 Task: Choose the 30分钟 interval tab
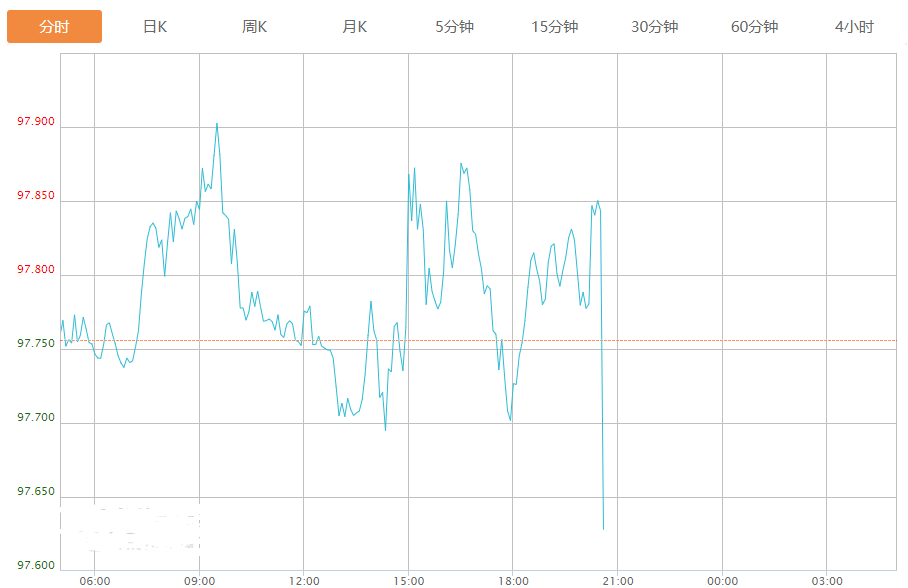tap(654, 27)
